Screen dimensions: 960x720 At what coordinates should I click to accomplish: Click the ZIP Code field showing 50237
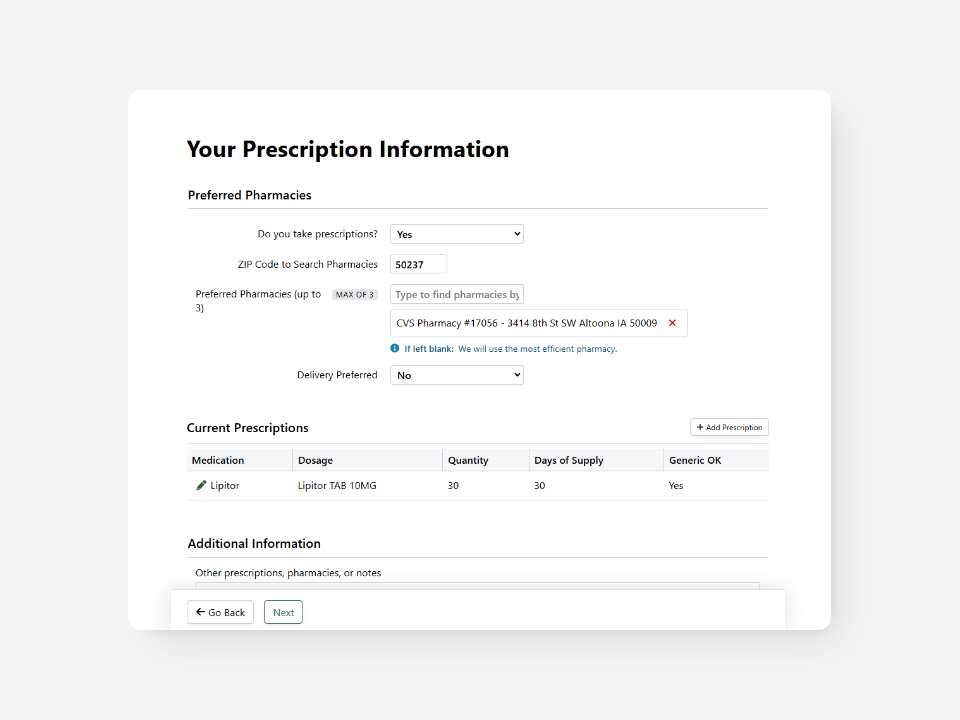point(417,263)
